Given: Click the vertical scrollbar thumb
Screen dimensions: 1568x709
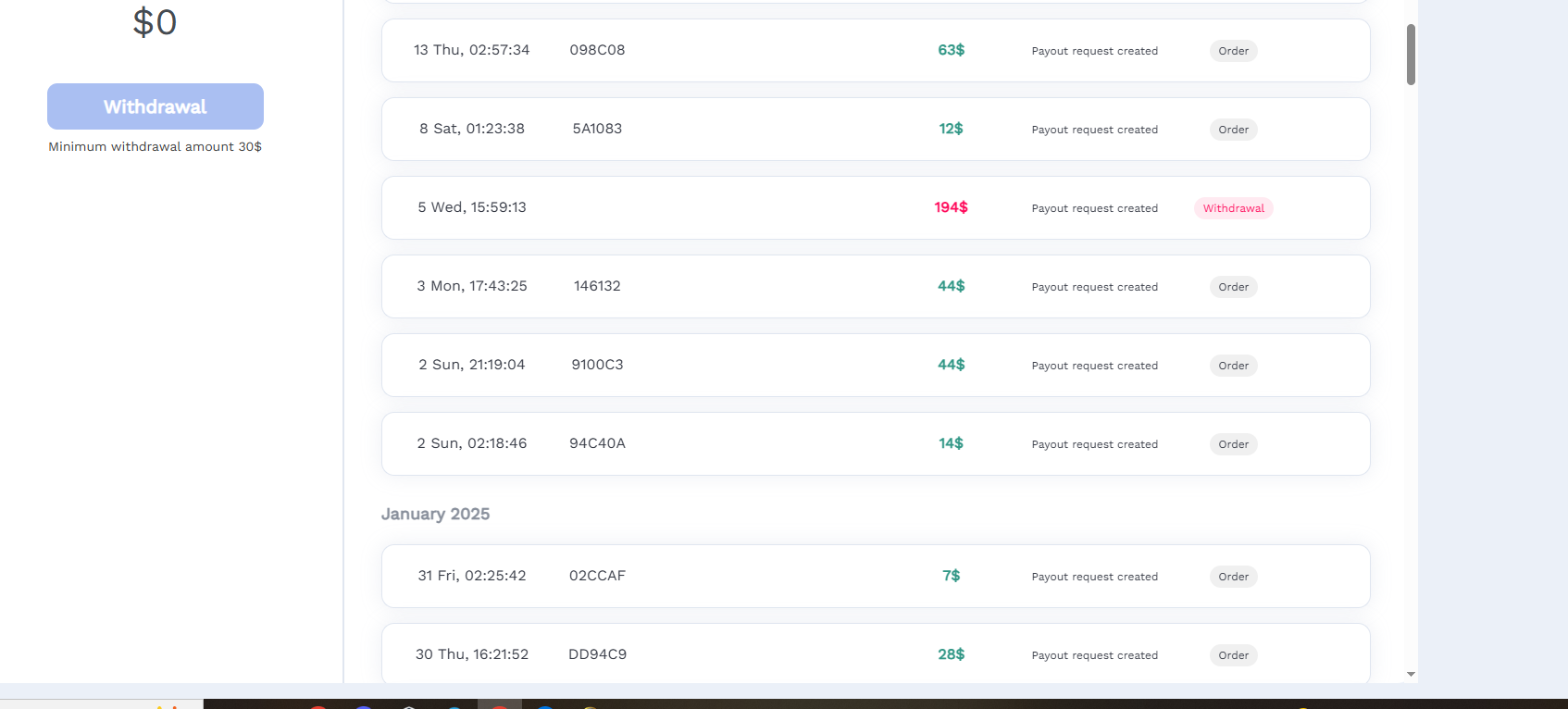Looking at the screenshot, I should (x=1411, y=55).
